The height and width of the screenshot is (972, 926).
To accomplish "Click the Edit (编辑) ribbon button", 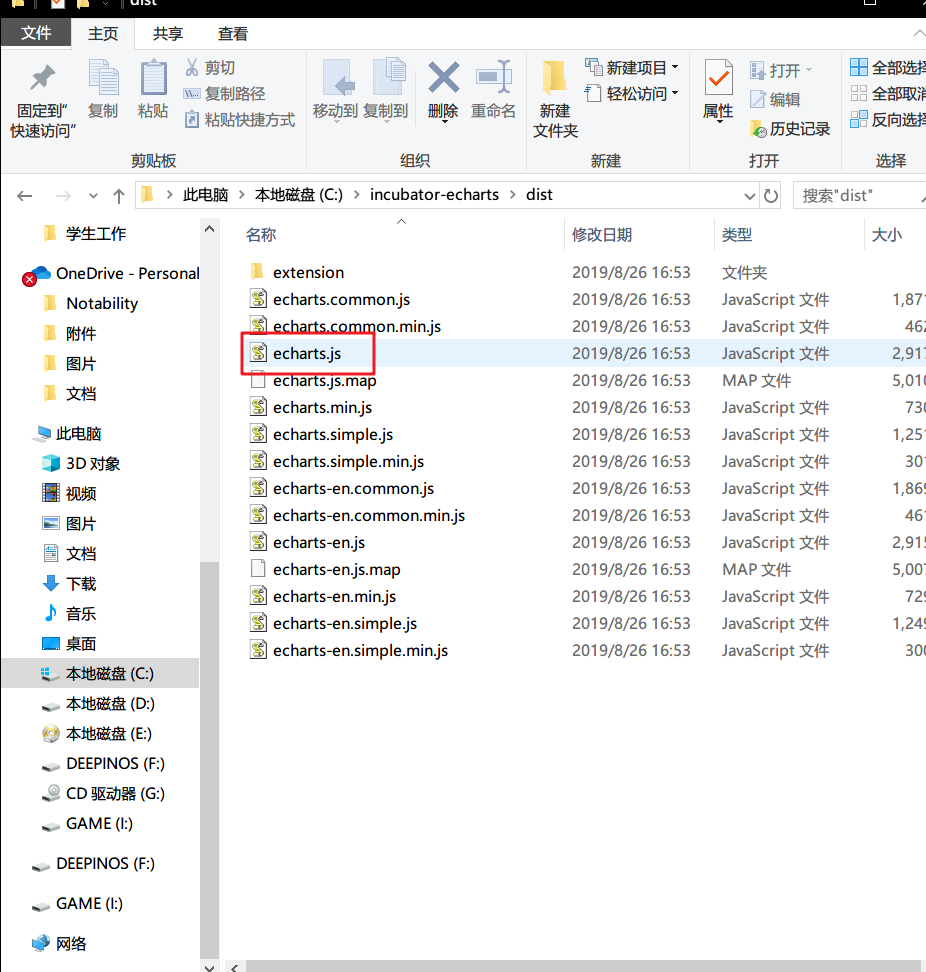I will point(775,99).
